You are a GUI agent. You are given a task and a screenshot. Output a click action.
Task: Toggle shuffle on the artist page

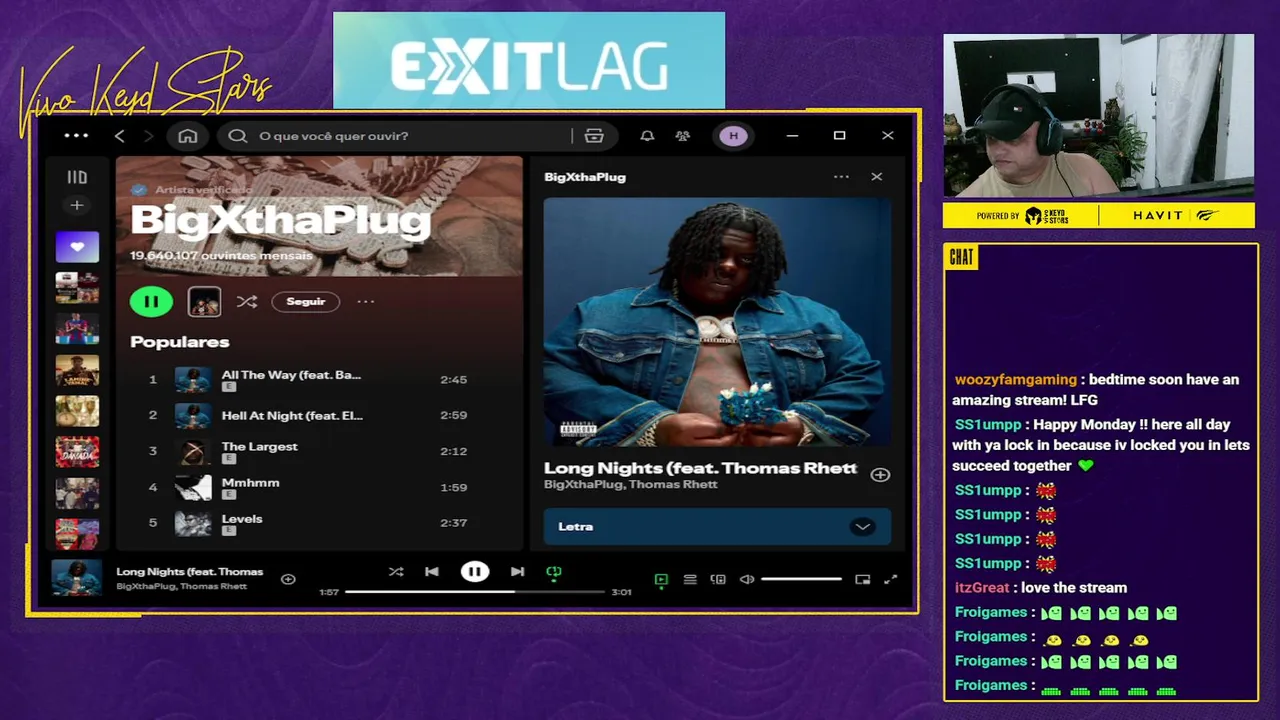click(247, 301)
